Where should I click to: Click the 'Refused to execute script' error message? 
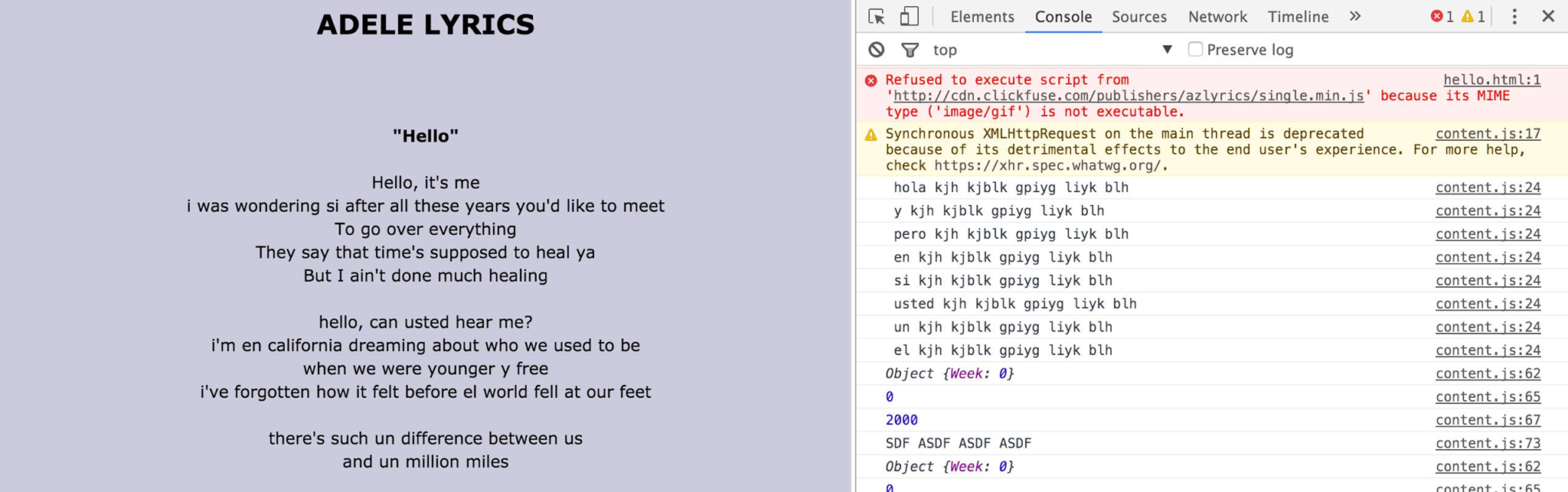[1198, 96]
